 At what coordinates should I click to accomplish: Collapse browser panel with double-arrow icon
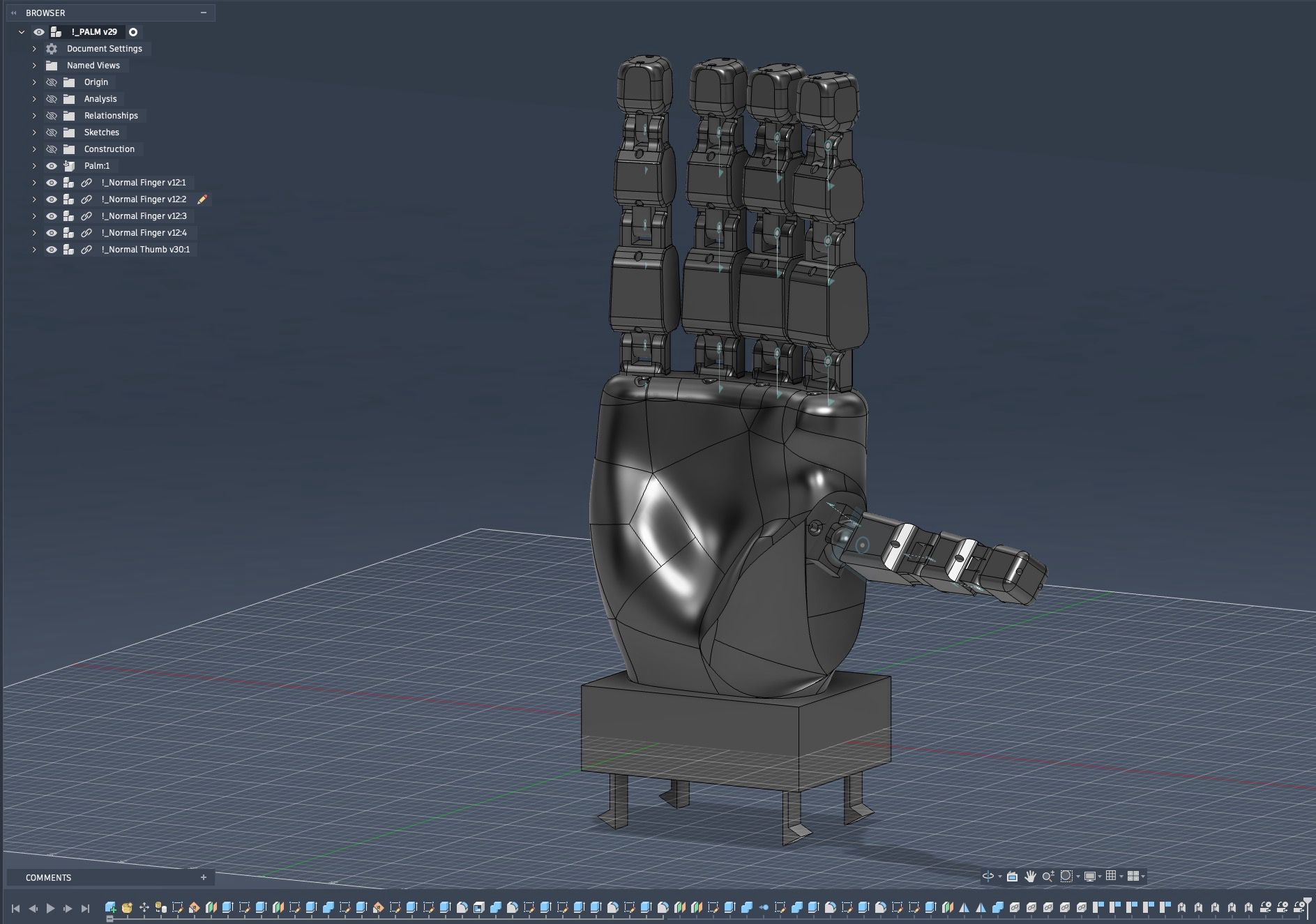[13, 13]
